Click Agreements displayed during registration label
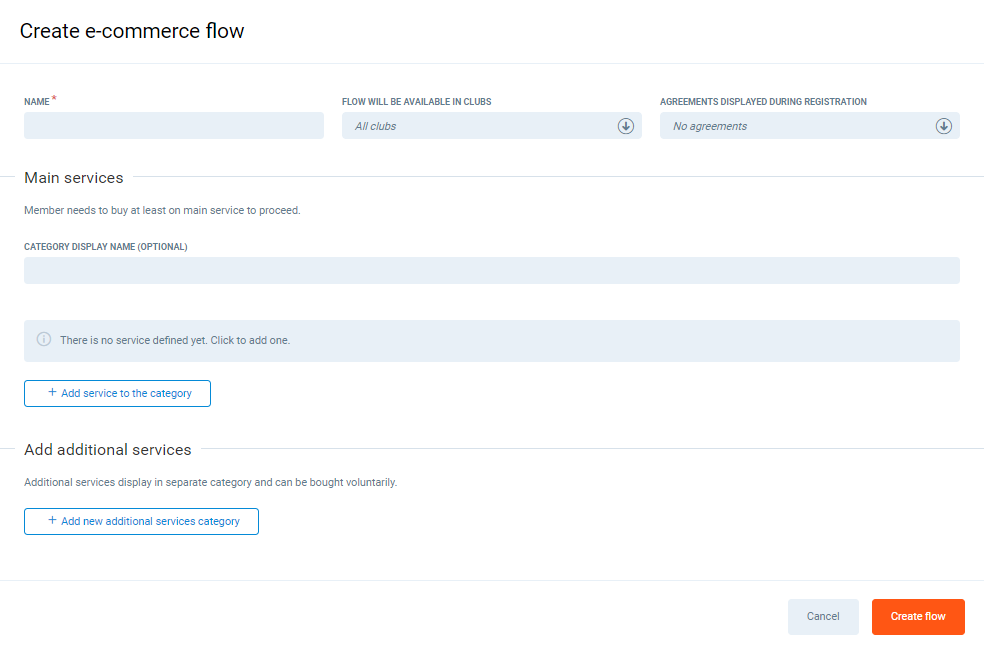This screenshot has width=984, height=652. [762, 102]
